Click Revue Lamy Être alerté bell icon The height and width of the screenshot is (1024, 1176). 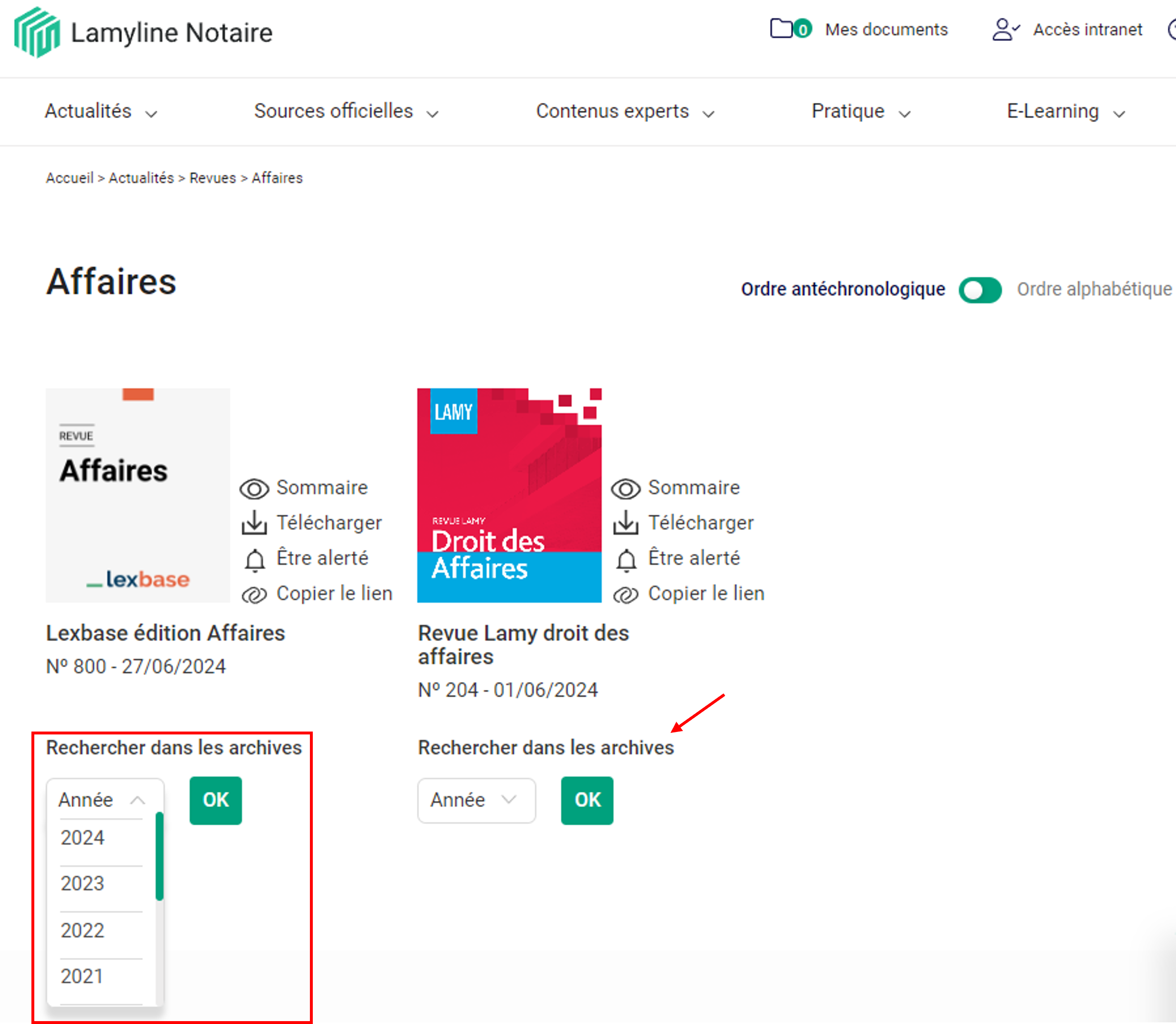tap(626, 560)
